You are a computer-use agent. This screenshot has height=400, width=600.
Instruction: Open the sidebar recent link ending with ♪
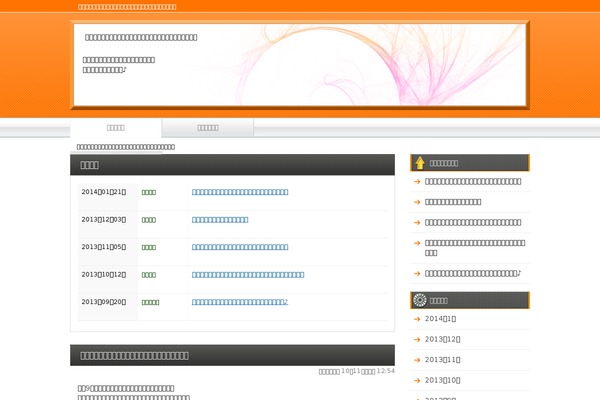473,273
